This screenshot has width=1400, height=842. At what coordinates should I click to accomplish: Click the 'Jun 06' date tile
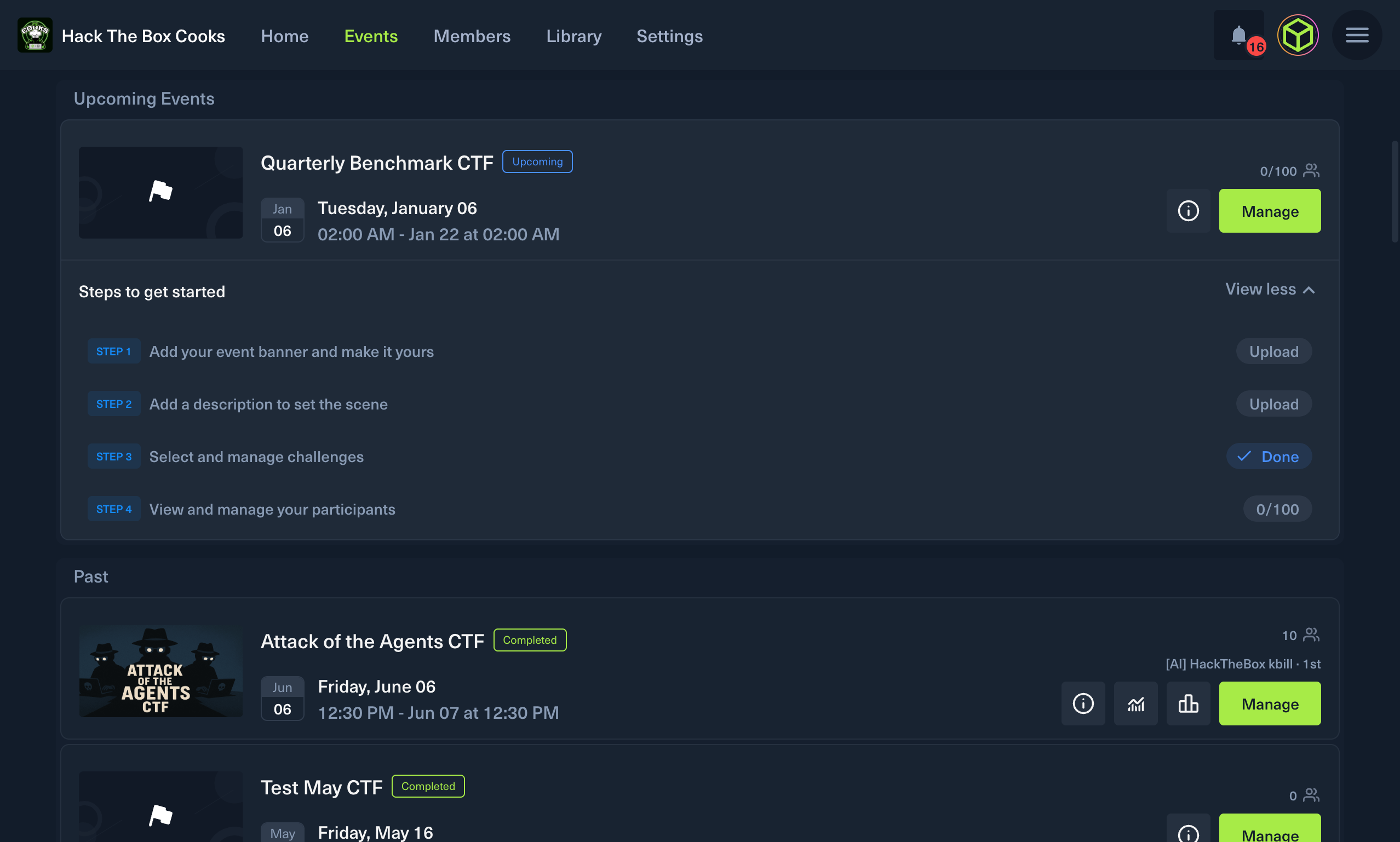(282, 699)
